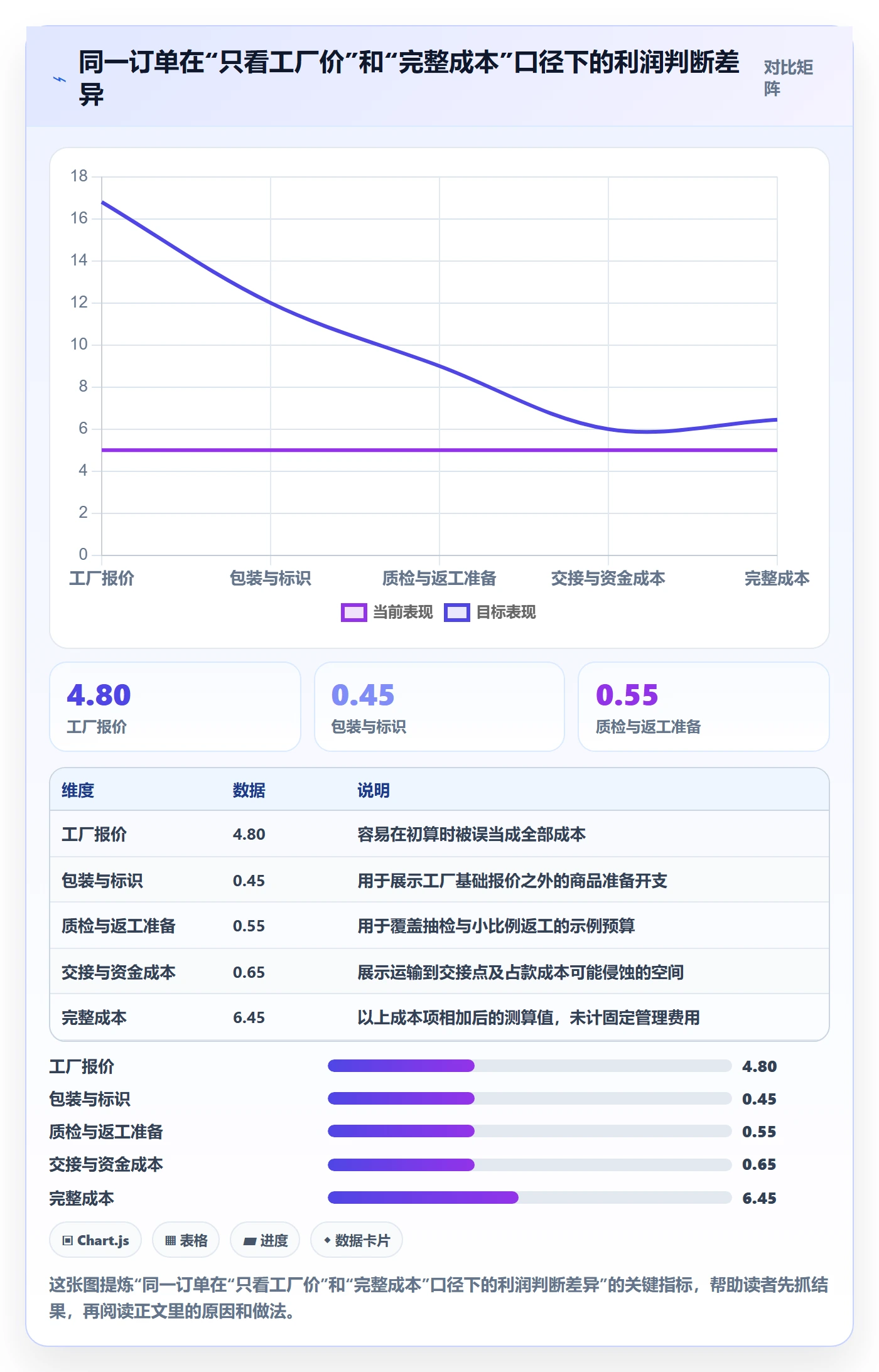Open the 4.80 工厂报价 data card
879x1372 pixels.
(175, 707)
